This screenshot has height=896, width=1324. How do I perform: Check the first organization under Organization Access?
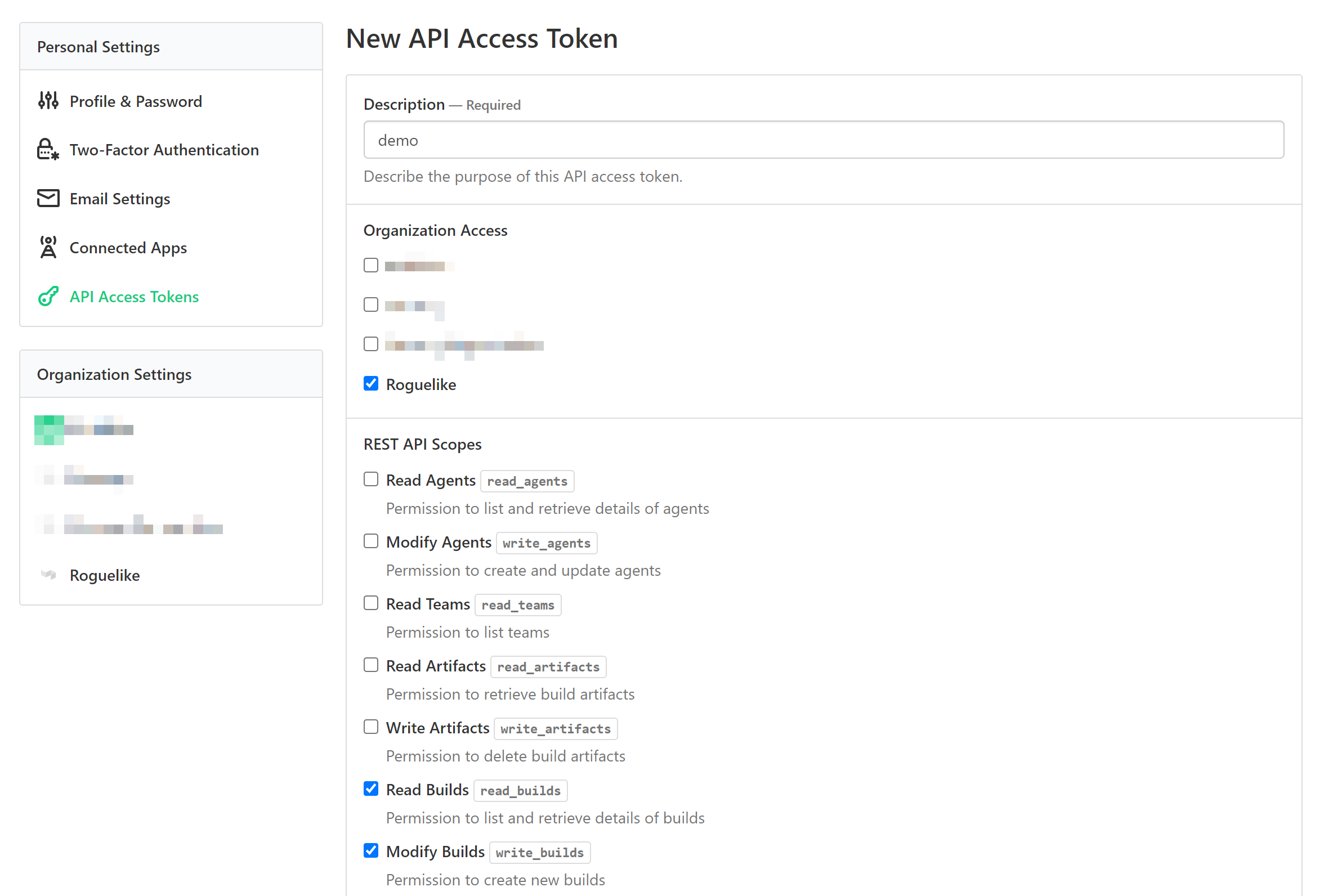tap(371, 265)
